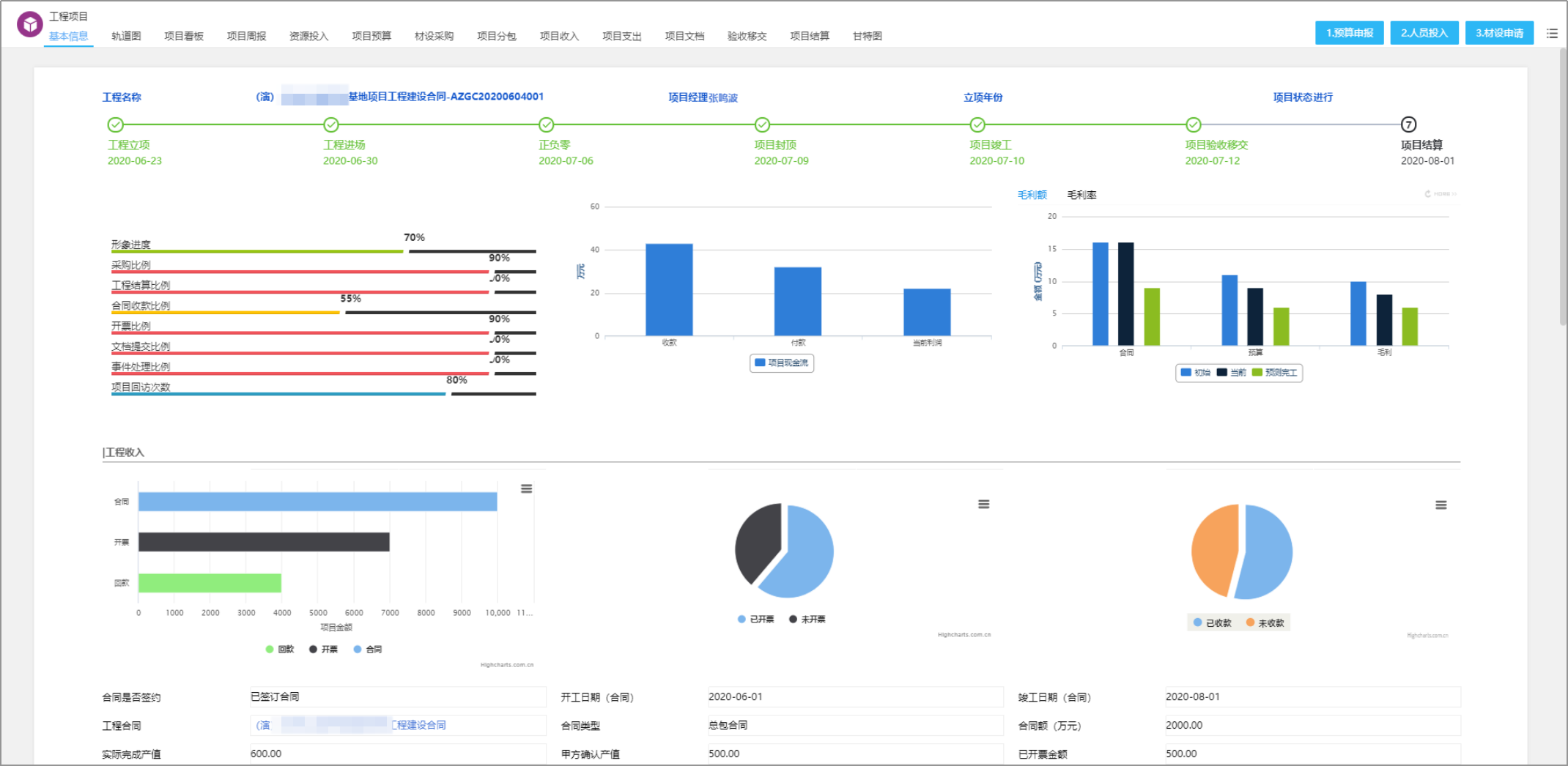Image resolution: width=1568 pixels, height=766 pixels.
Task: Click the 项目验收移交 milestone check icon
Action: [1194, 124]
